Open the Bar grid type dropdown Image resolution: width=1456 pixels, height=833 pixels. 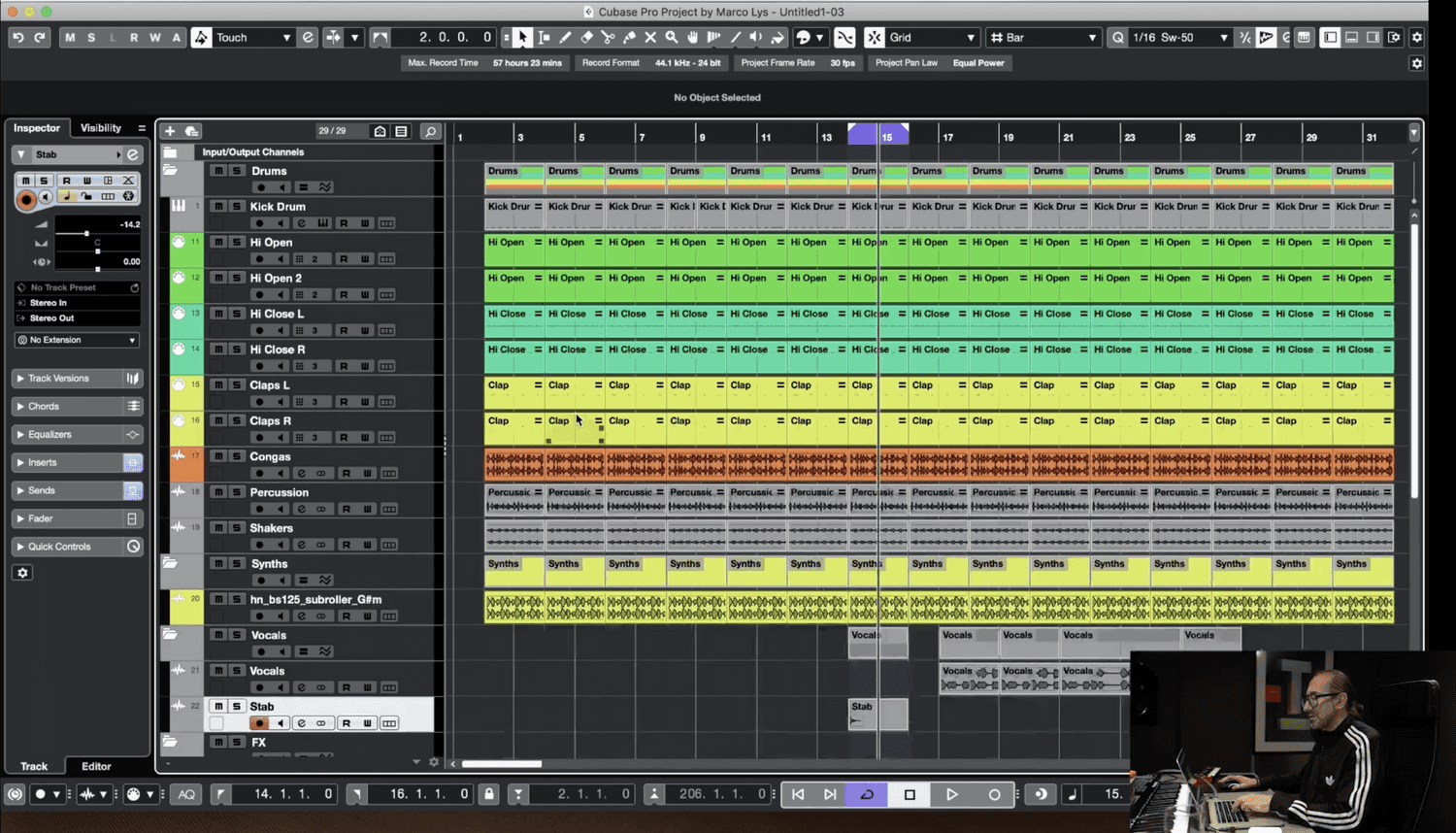coord(1043,37)
